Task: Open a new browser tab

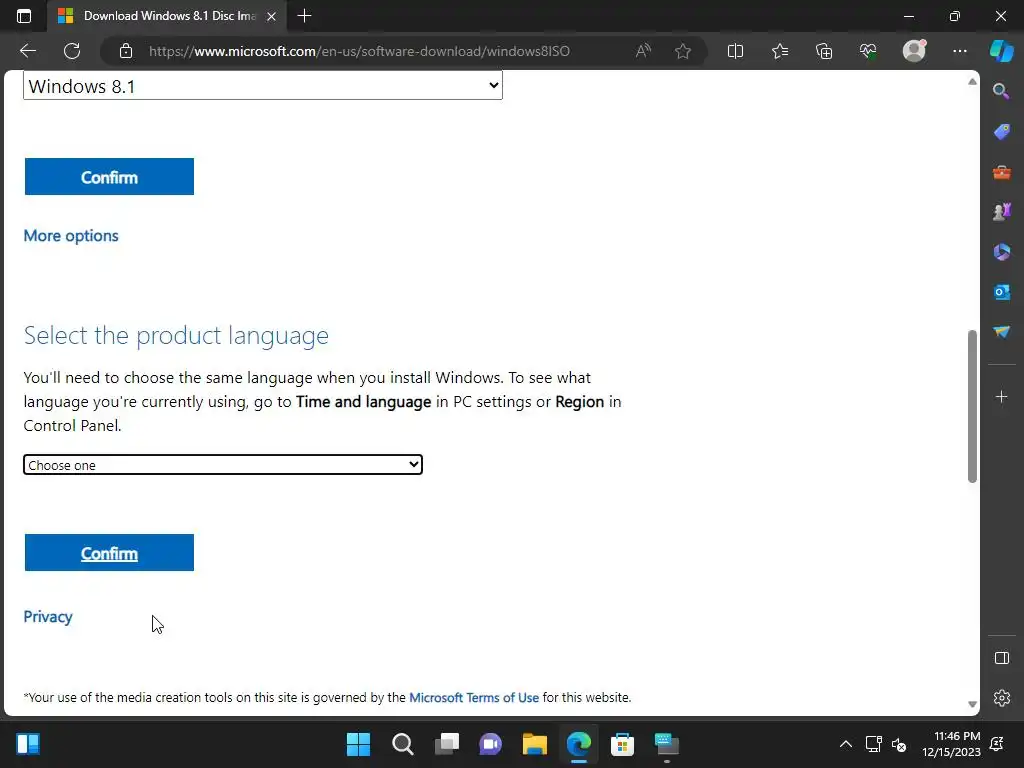Action: click(x=304, y=16)
